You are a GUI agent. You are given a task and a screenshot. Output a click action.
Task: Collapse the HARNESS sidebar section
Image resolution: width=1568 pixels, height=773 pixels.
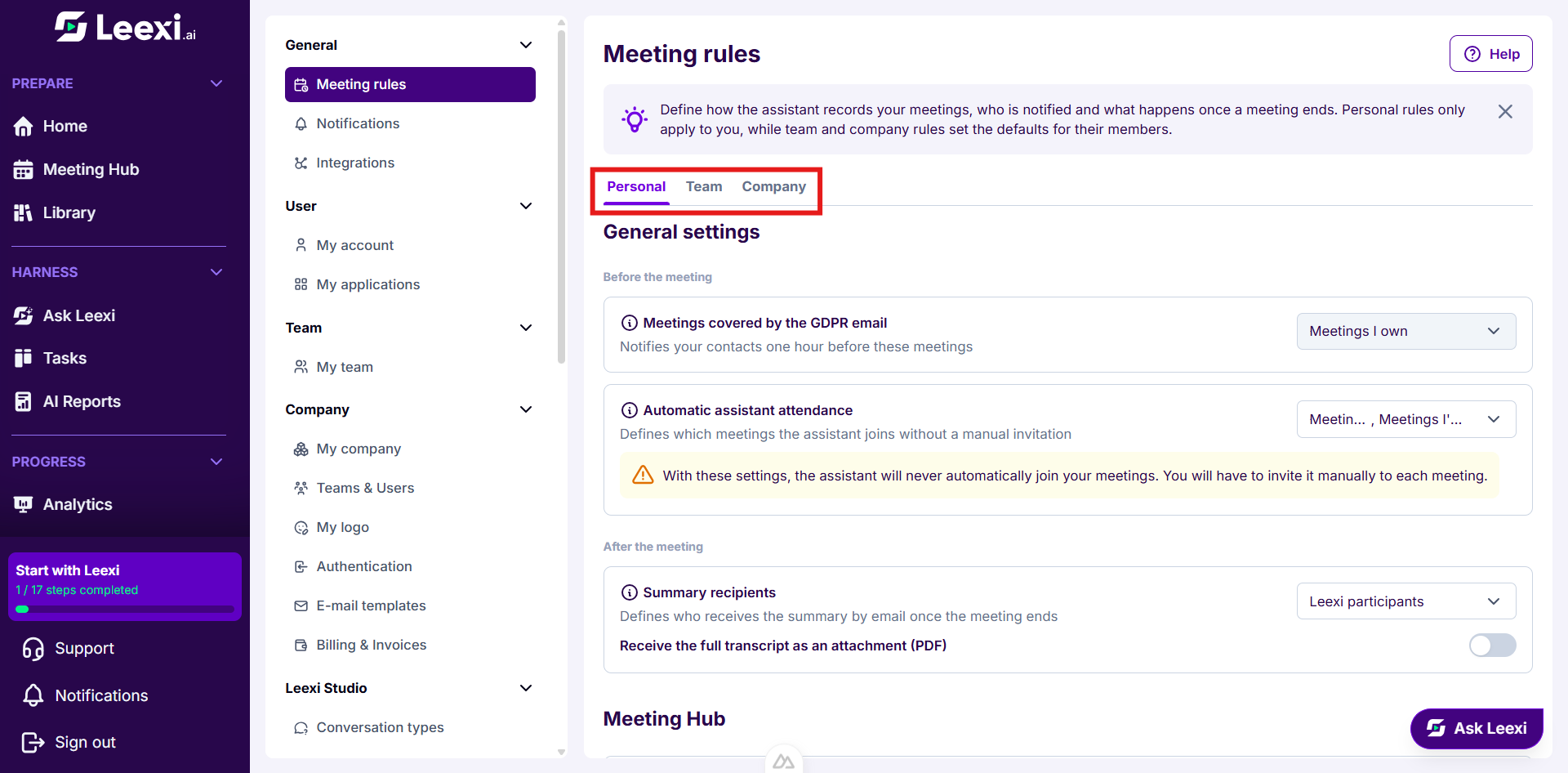pyautogui.click(x=216, y=272)
